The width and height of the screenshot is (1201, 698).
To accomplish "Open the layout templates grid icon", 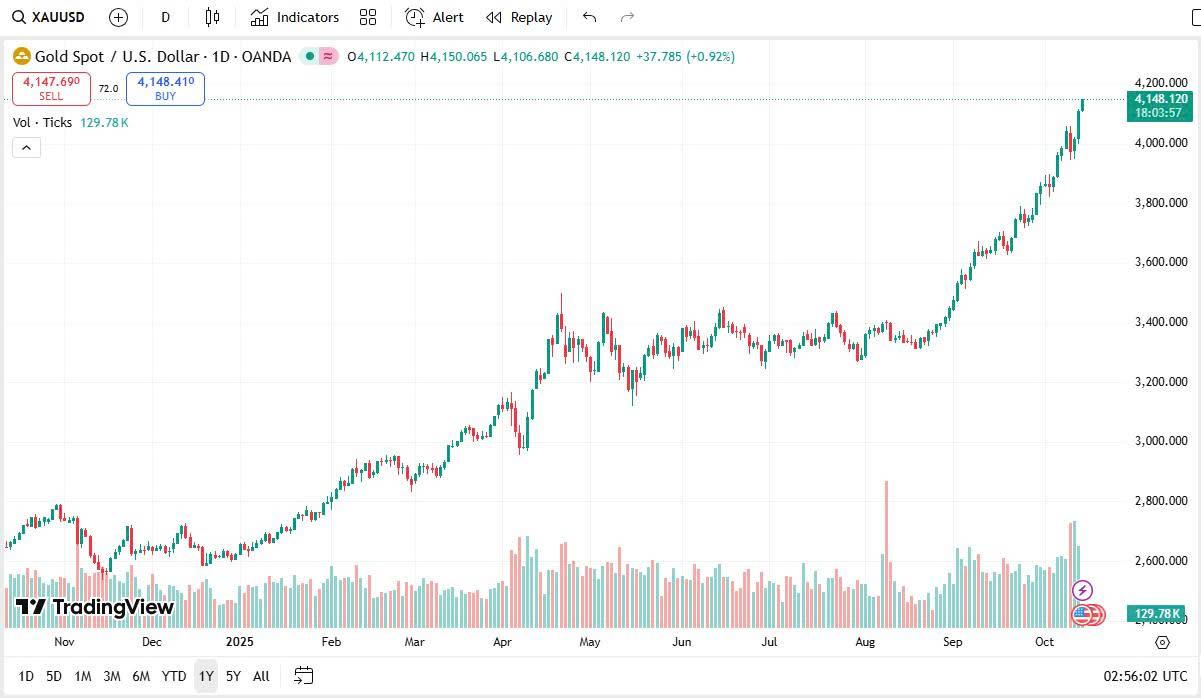I will 368,17.
